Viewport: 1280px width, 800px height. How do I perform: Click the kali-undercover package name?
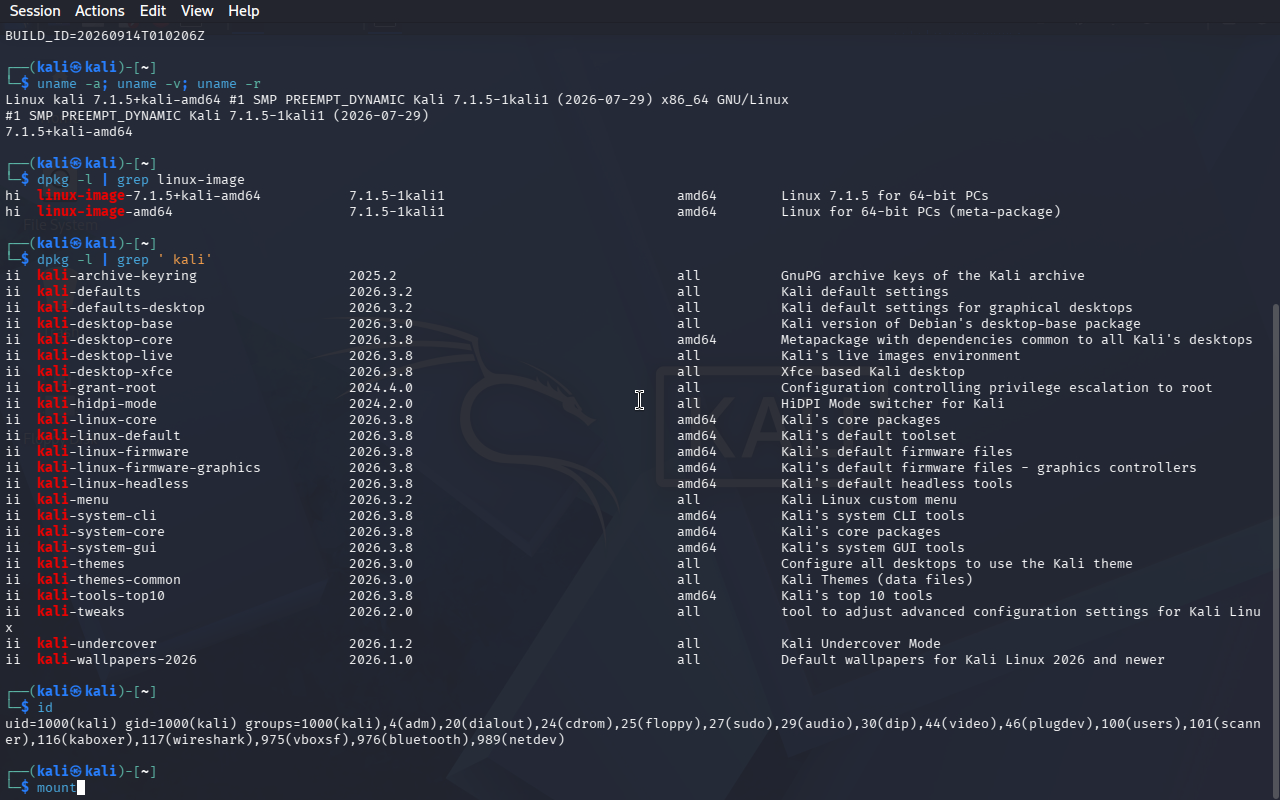[x=97, y=644]
